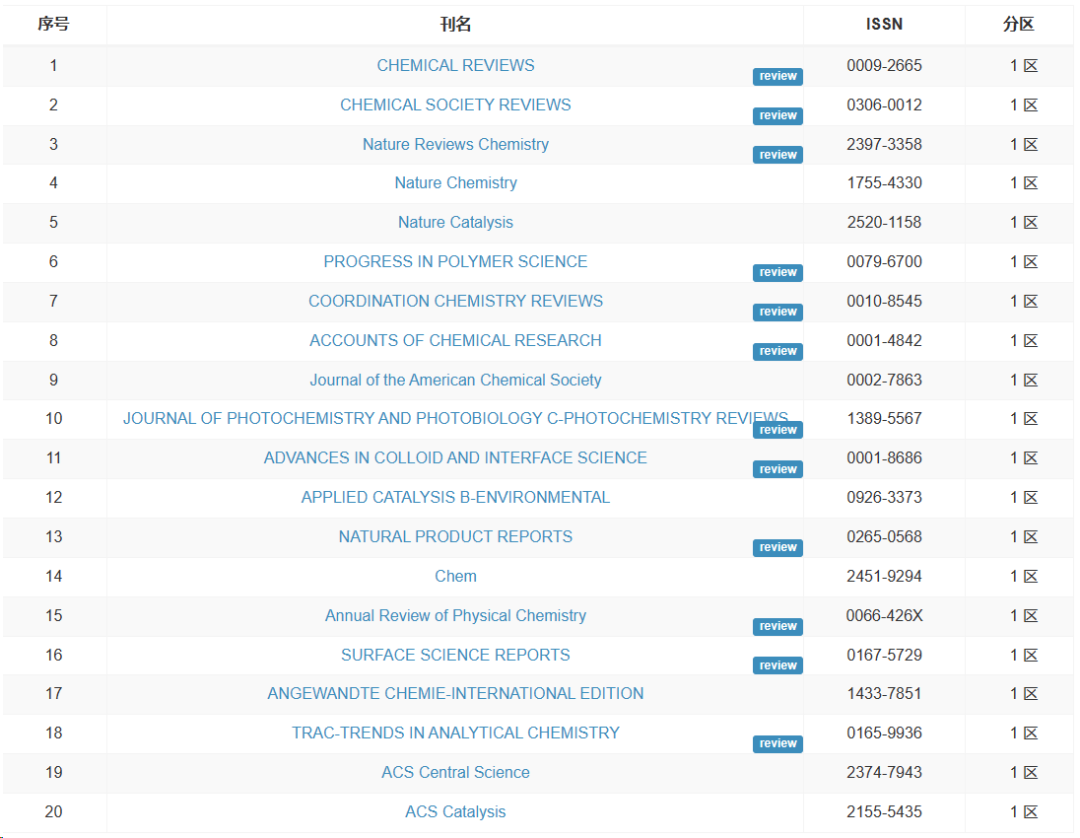Open ACCOUNTS OF CHEMICAL RESEARCH link
Screen dimensions: 1080x838
[455, 340]
